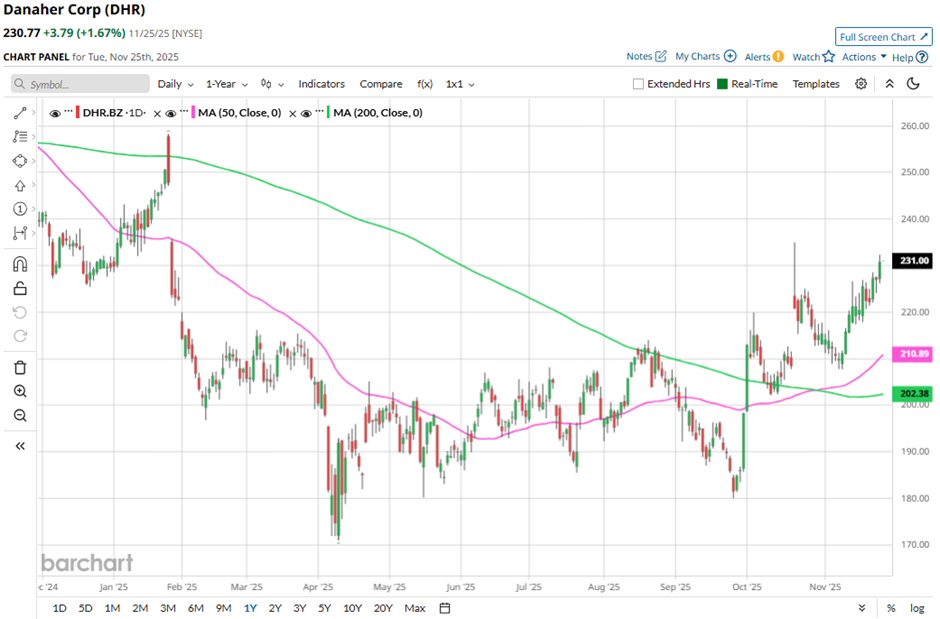Click the Symbol search field

click(80, 84)
